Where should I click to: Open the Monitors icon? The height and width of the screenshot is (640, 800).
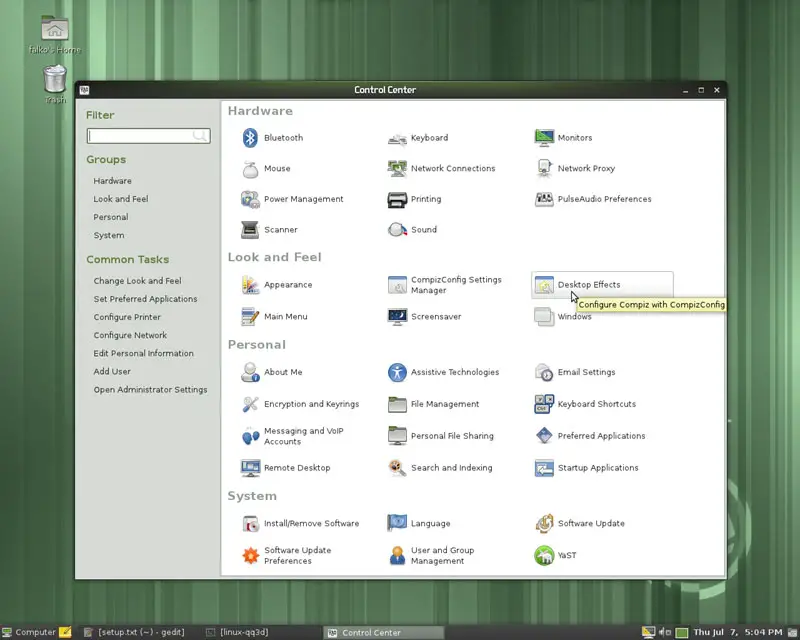click(x=544, y=138)
